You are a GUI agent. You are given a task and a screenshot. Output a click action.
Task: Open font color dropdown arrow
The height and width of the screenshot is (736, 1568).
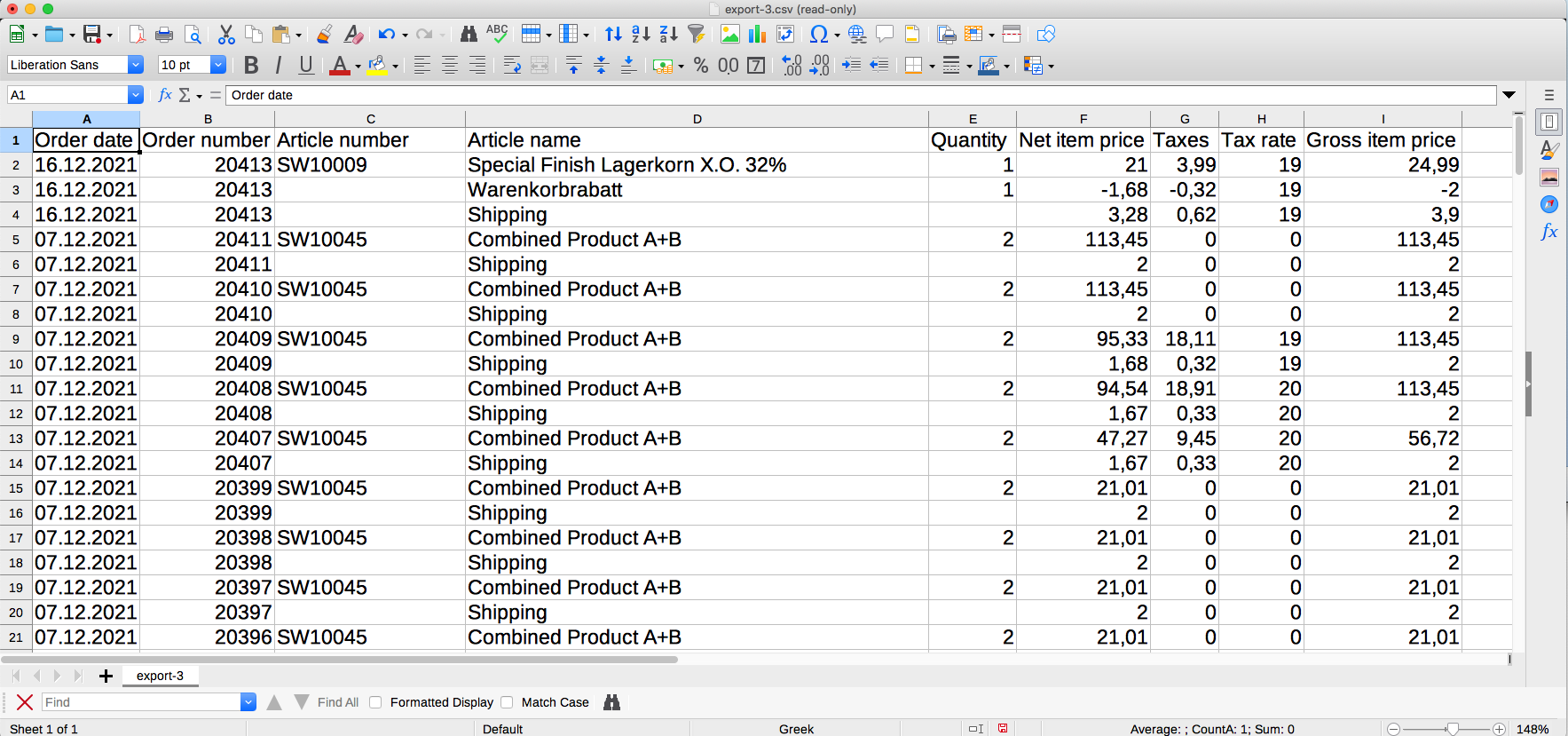point(358,67)
